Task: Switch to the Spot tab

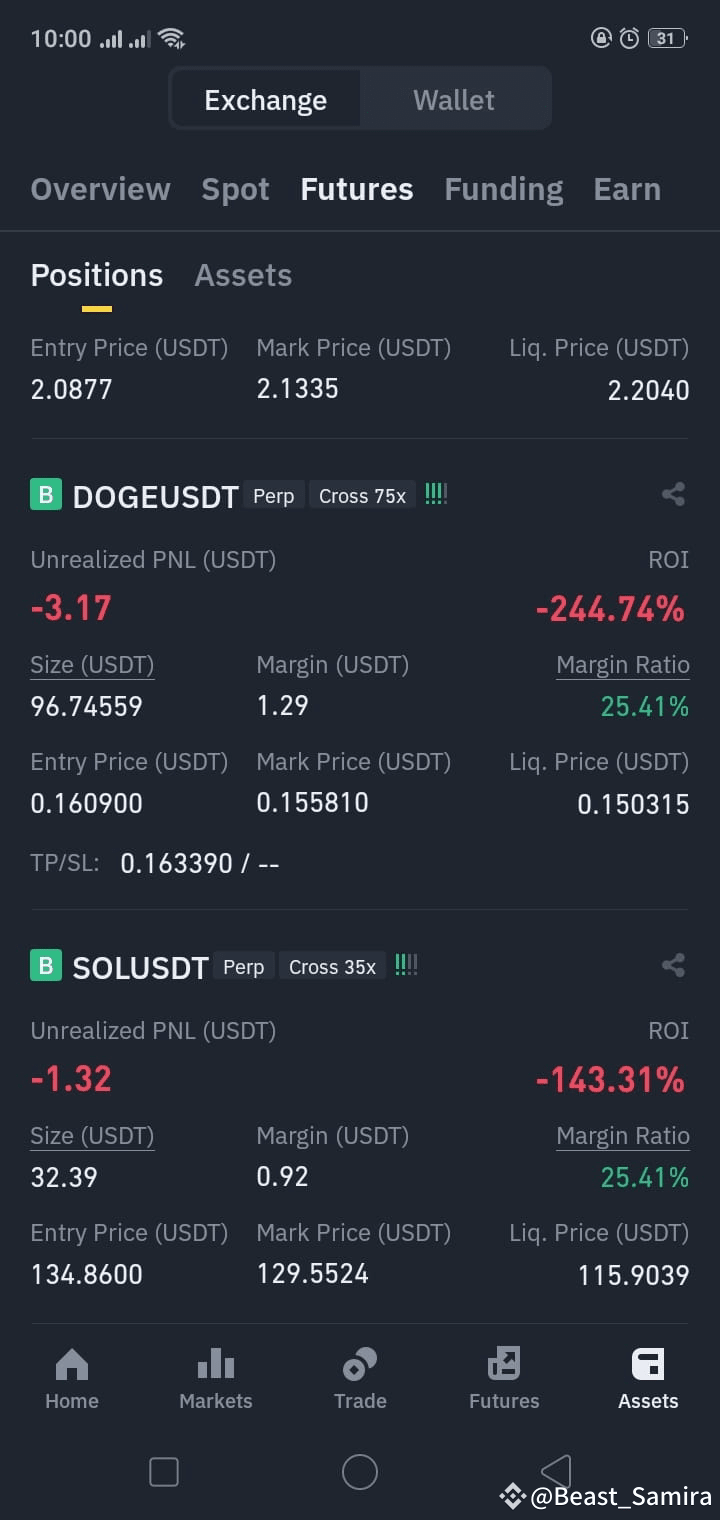Action: coord(235,189)
